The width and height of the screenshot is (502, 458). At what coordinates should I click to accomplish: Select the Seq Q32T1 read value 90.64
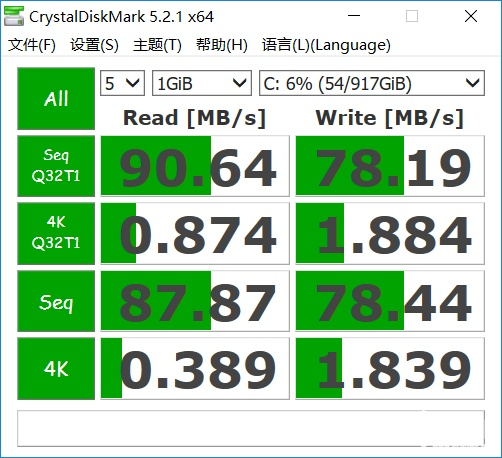click(x=195, y=166)
